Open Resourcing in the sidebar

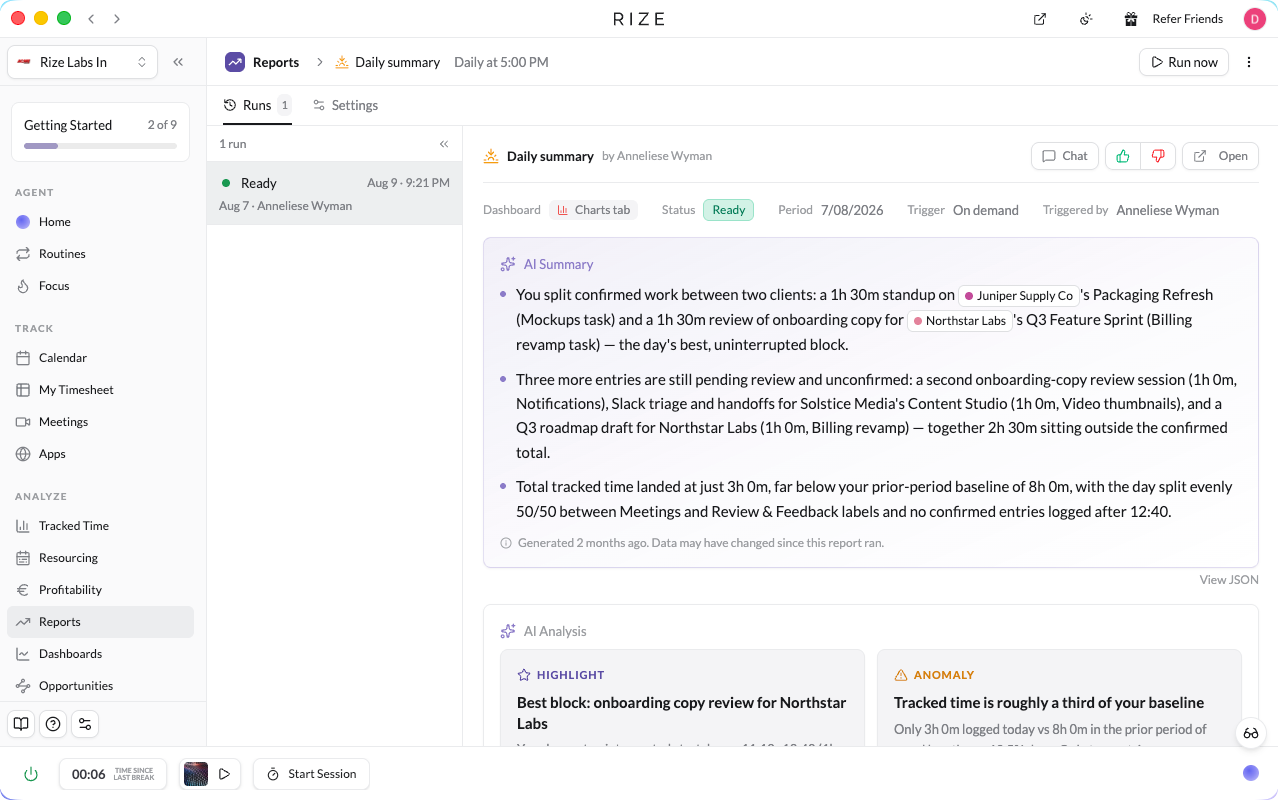100,558
